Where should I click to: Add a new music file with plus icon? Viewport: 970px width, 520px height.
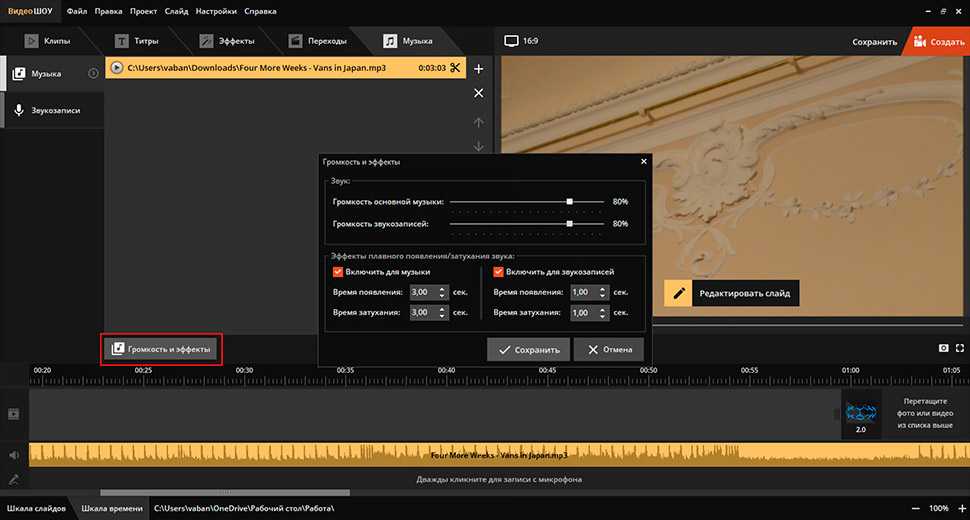[478, 69]
